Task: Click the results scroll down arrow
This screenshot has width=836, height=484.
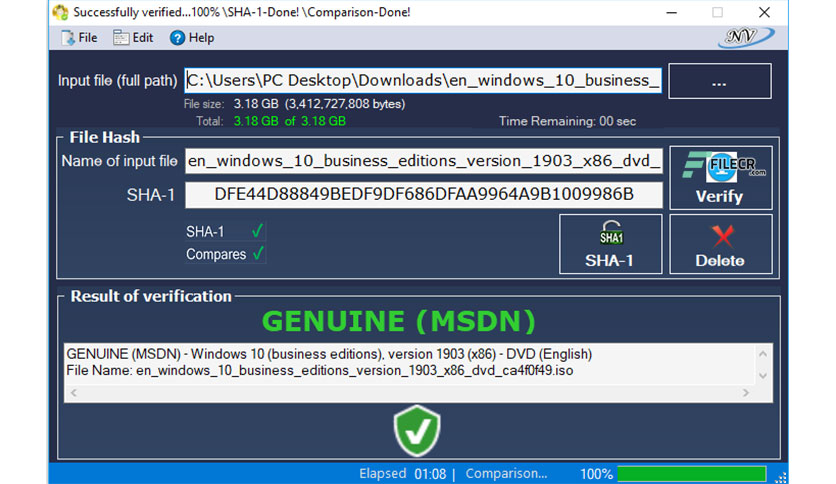Action: (763, 376)
